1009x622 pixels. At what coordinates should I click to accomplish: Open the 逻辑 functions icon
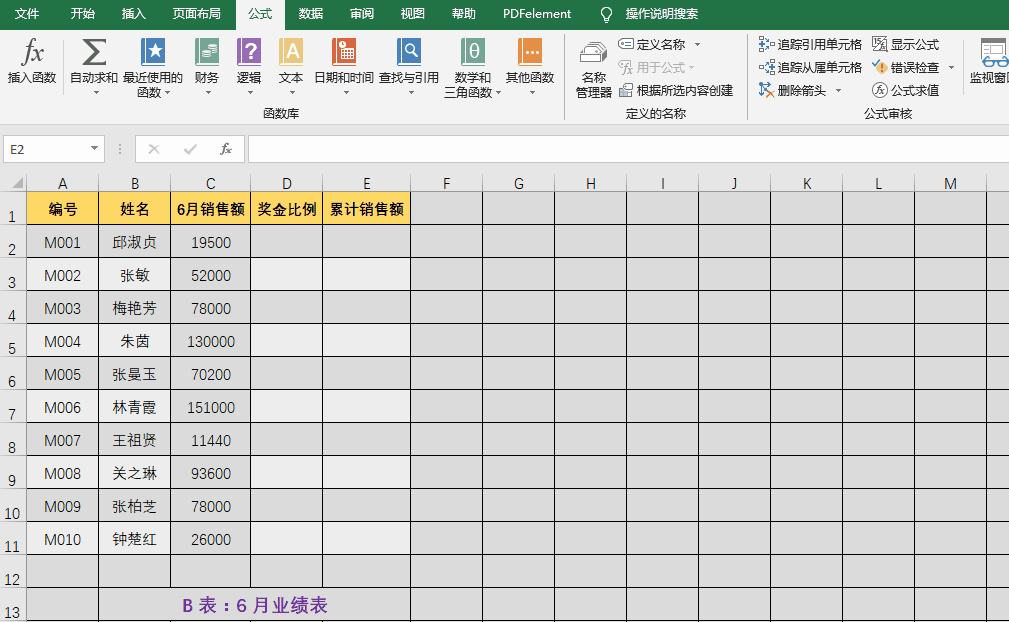coord(249,51)
